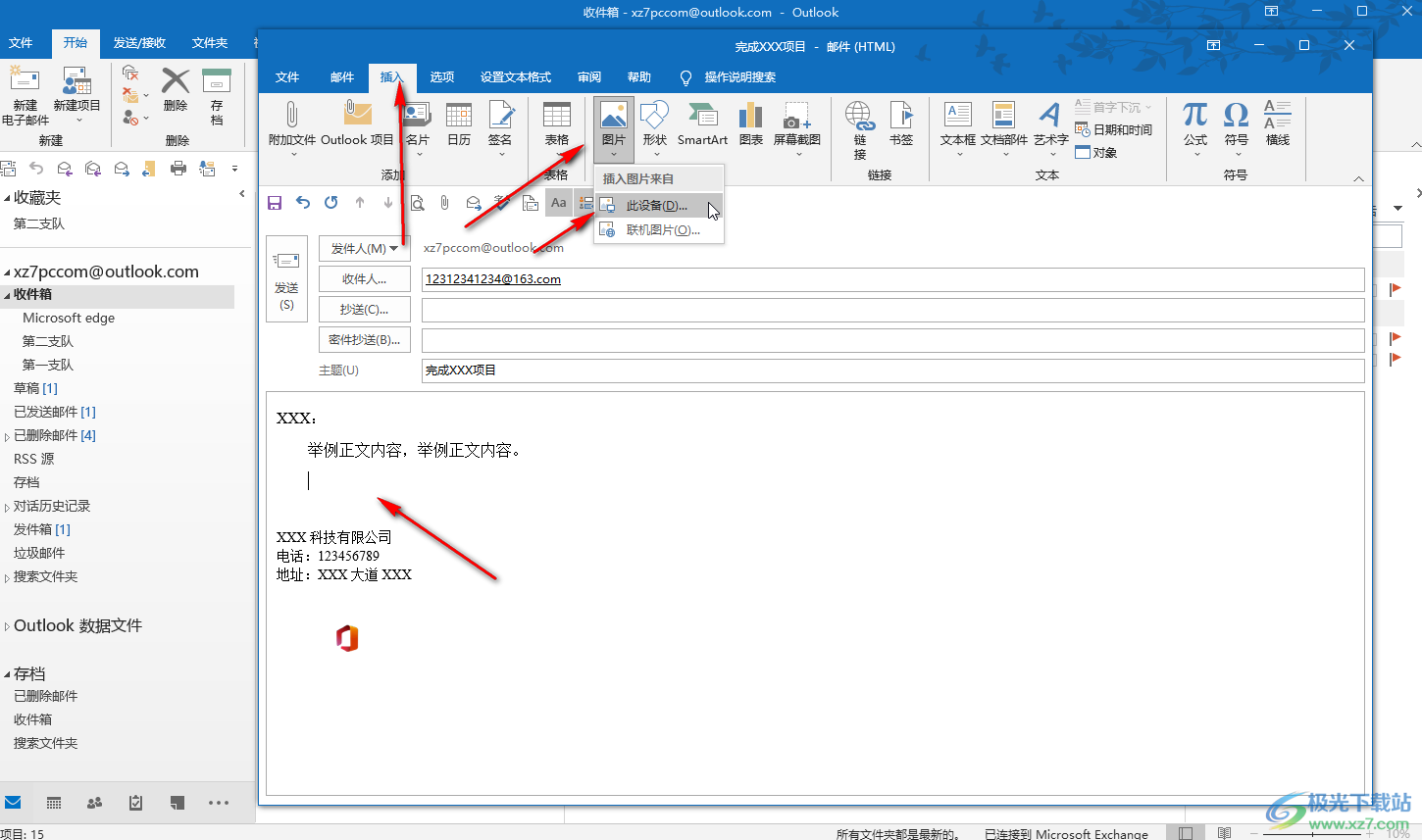The image size is (1422, 840).
Task: Open the tasks view in bottom navigation
Action: click(x=136, y=803)
